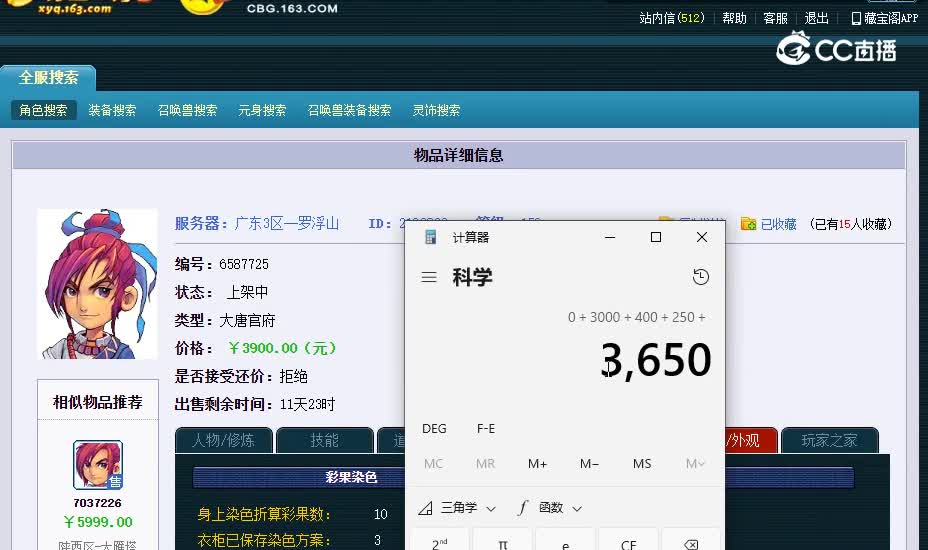Toggle DEG angle unit

click(x=434, y=429)
